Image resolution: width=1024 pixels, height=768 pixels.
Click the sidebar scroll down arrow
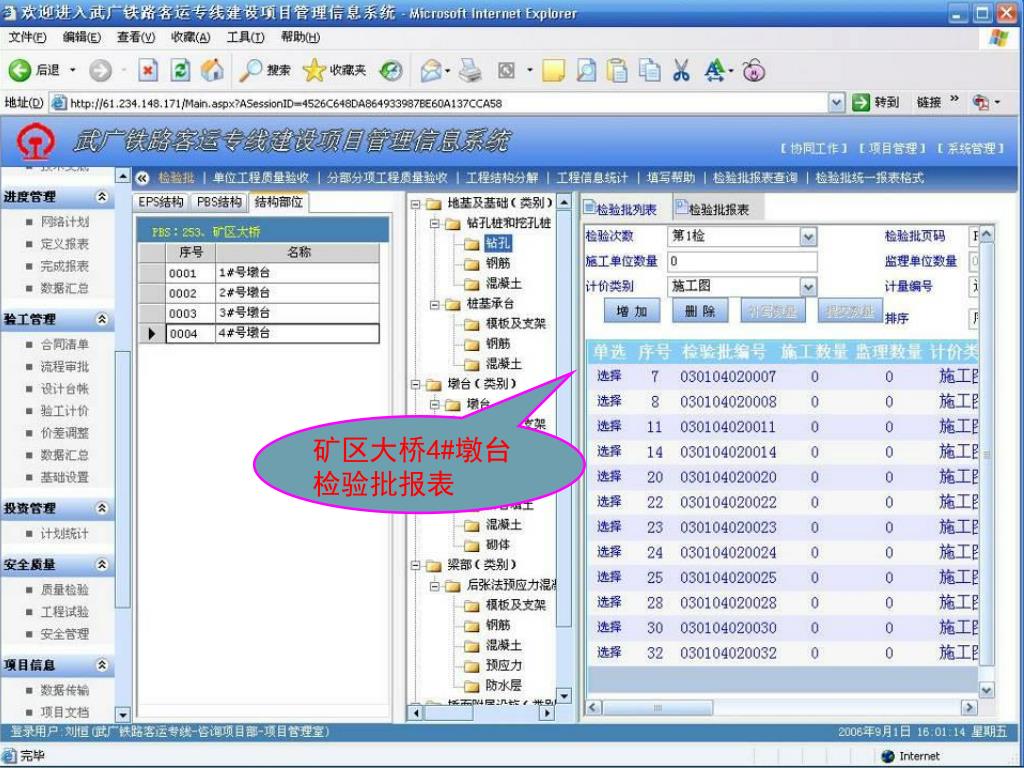(x=122, y=714)
